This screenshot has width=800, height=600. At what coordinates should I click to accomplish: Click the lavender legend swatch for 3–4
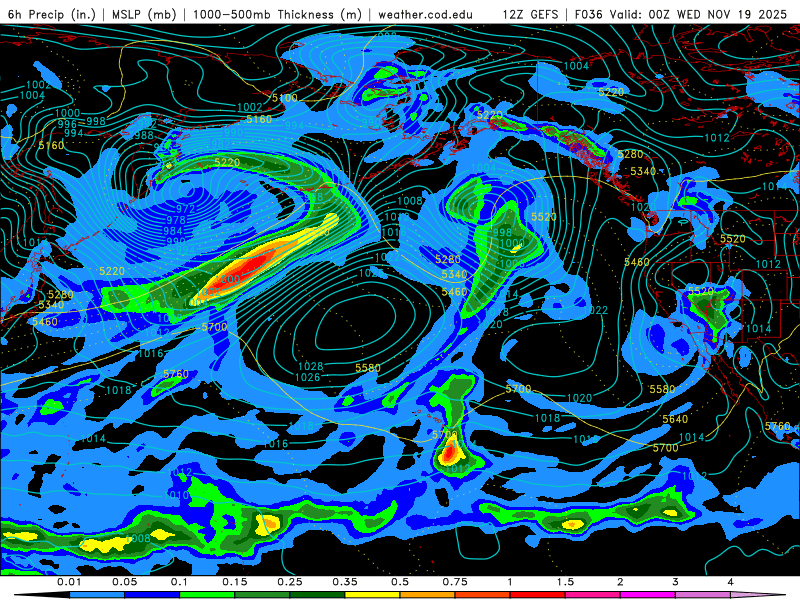pyautogui.click(x=703, y=595)
